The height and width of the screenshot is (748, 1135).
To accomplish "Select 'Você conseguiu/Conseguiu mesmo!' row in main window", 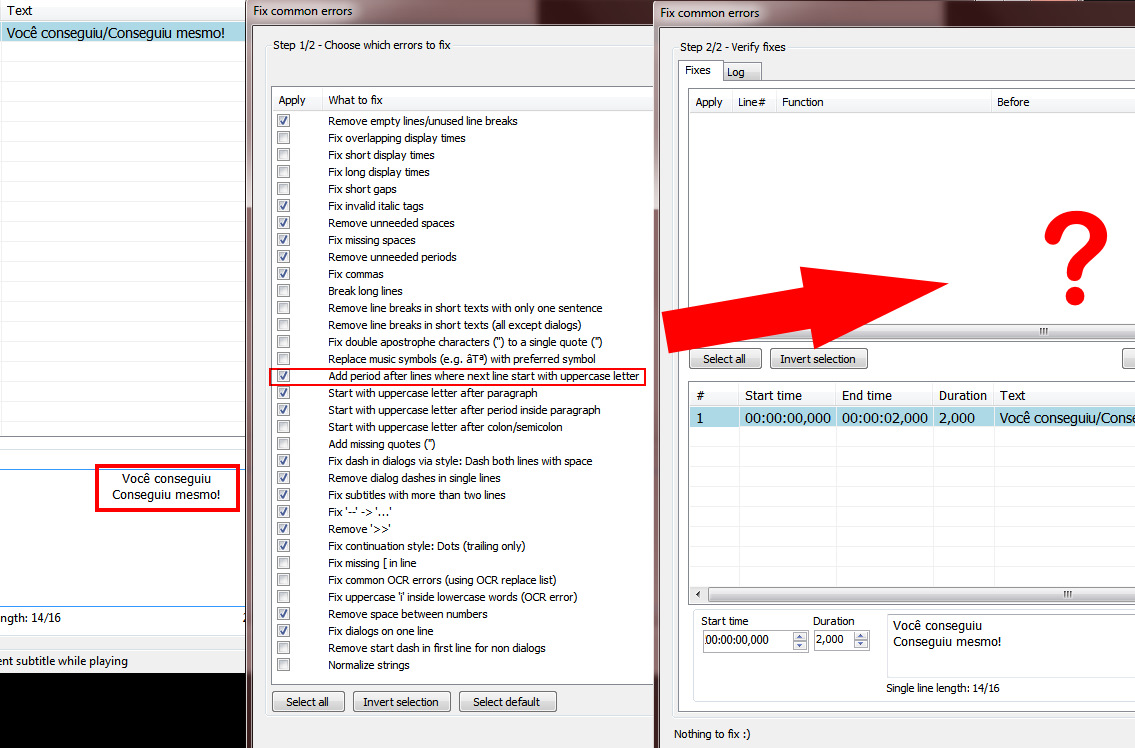I will (123, 33).
